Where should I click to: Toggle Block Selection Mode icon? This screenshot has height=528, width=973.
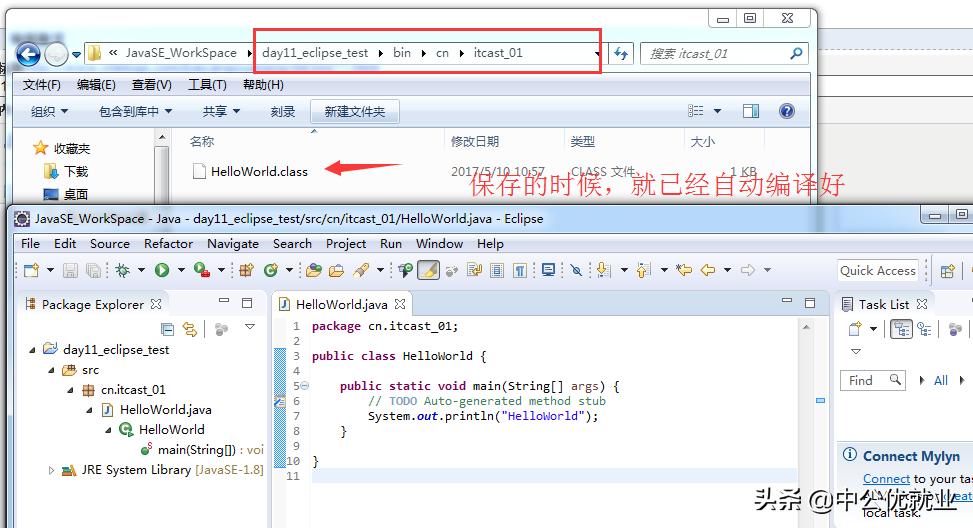coord(497,270)
